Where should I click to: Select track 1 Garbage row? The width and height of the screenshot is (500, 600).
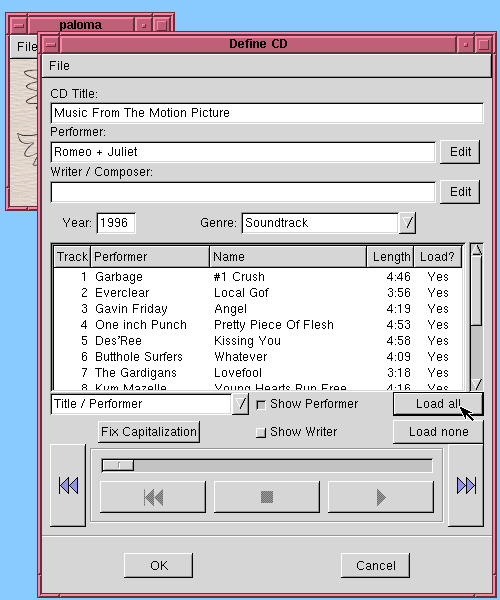pyautogui.click(x=258, y=277)
